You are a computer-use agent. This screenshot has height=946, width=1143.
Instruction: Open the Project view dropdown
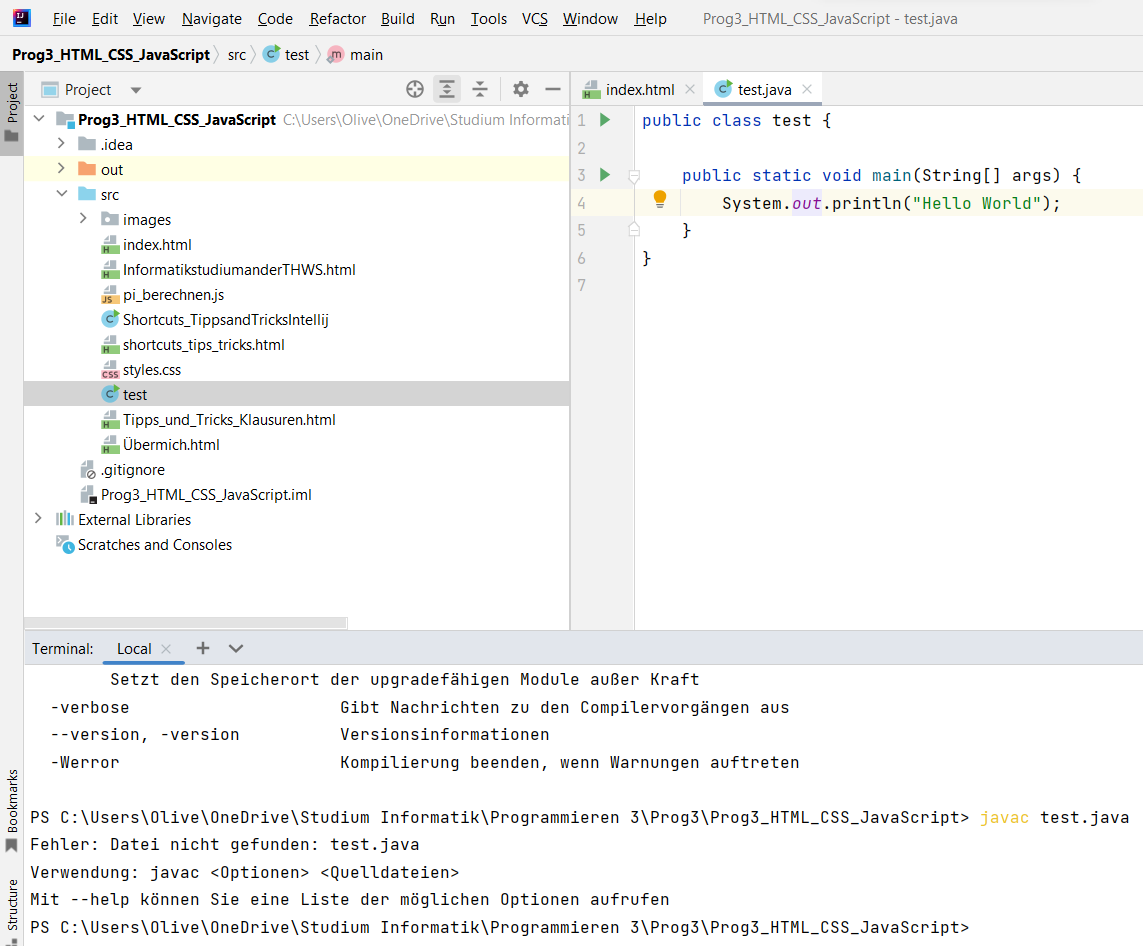click(135, 89)
